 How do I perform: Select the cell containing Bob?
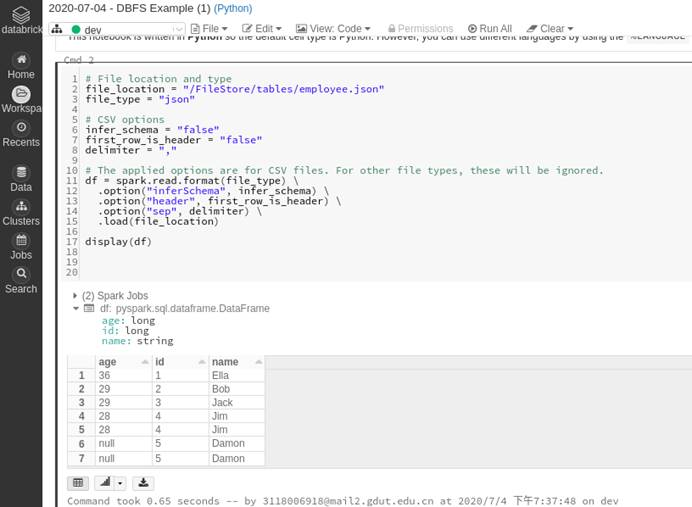[237, 389]
